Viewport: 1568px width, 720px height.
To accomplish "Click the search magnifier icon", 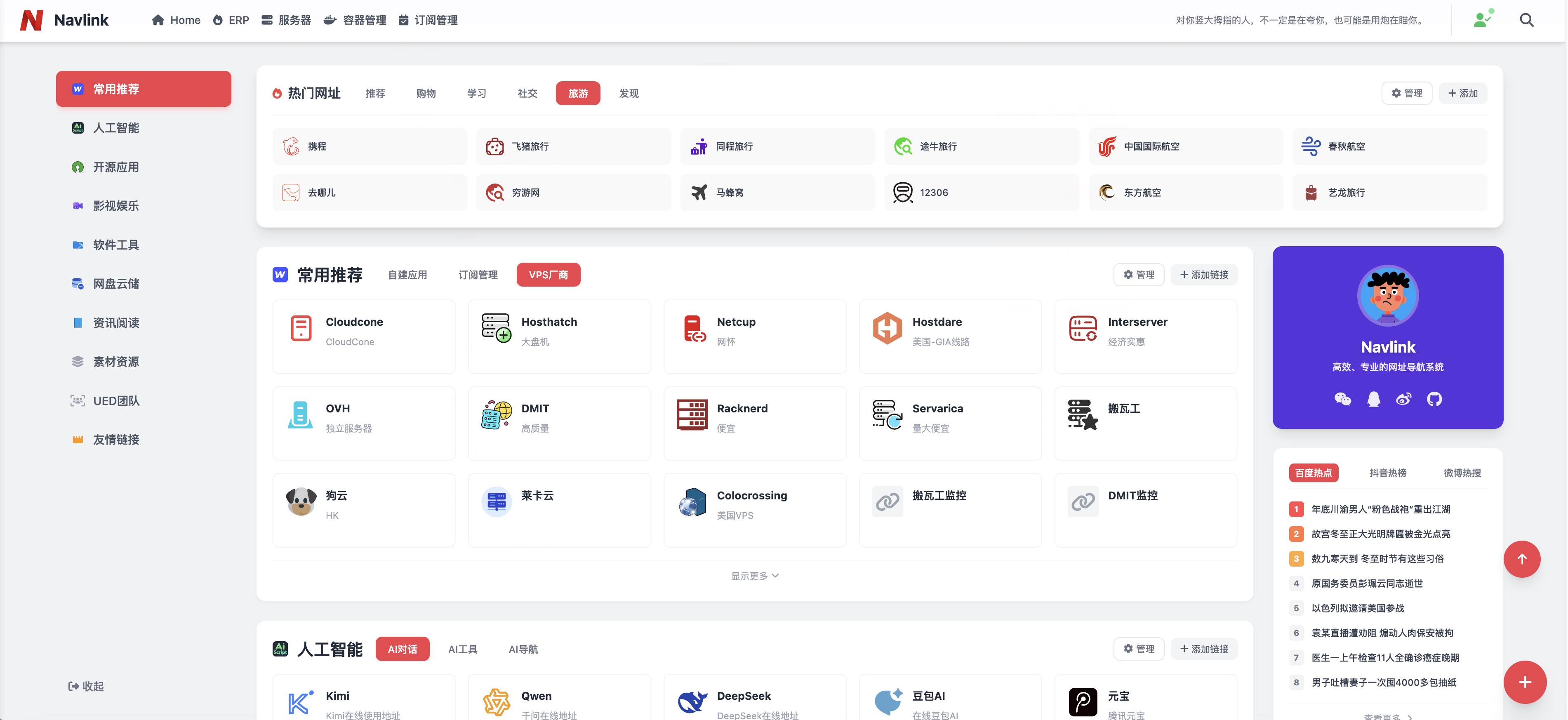I will coord(1526,20).
